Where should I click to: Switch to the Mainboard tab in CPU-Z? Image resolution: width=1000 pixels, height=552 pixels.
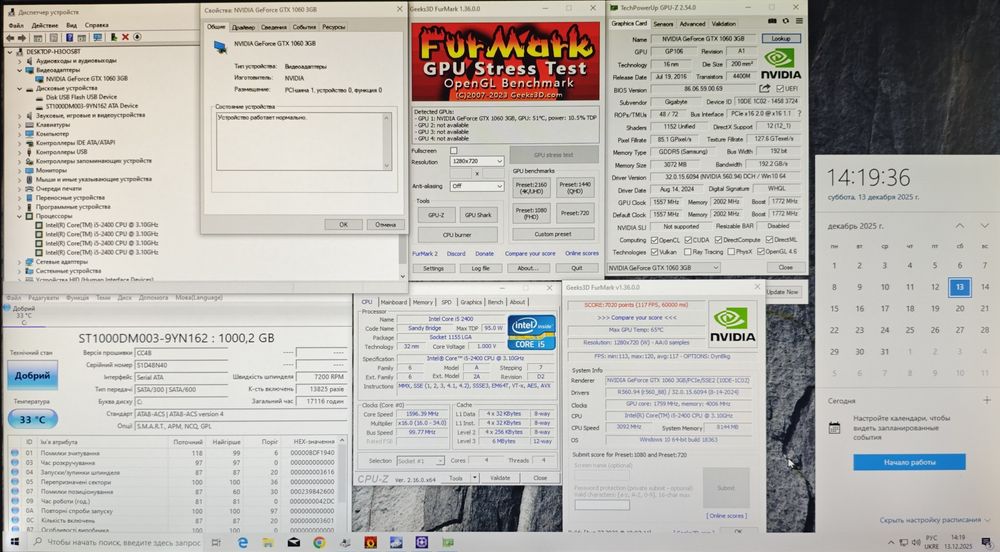(393, 302)
